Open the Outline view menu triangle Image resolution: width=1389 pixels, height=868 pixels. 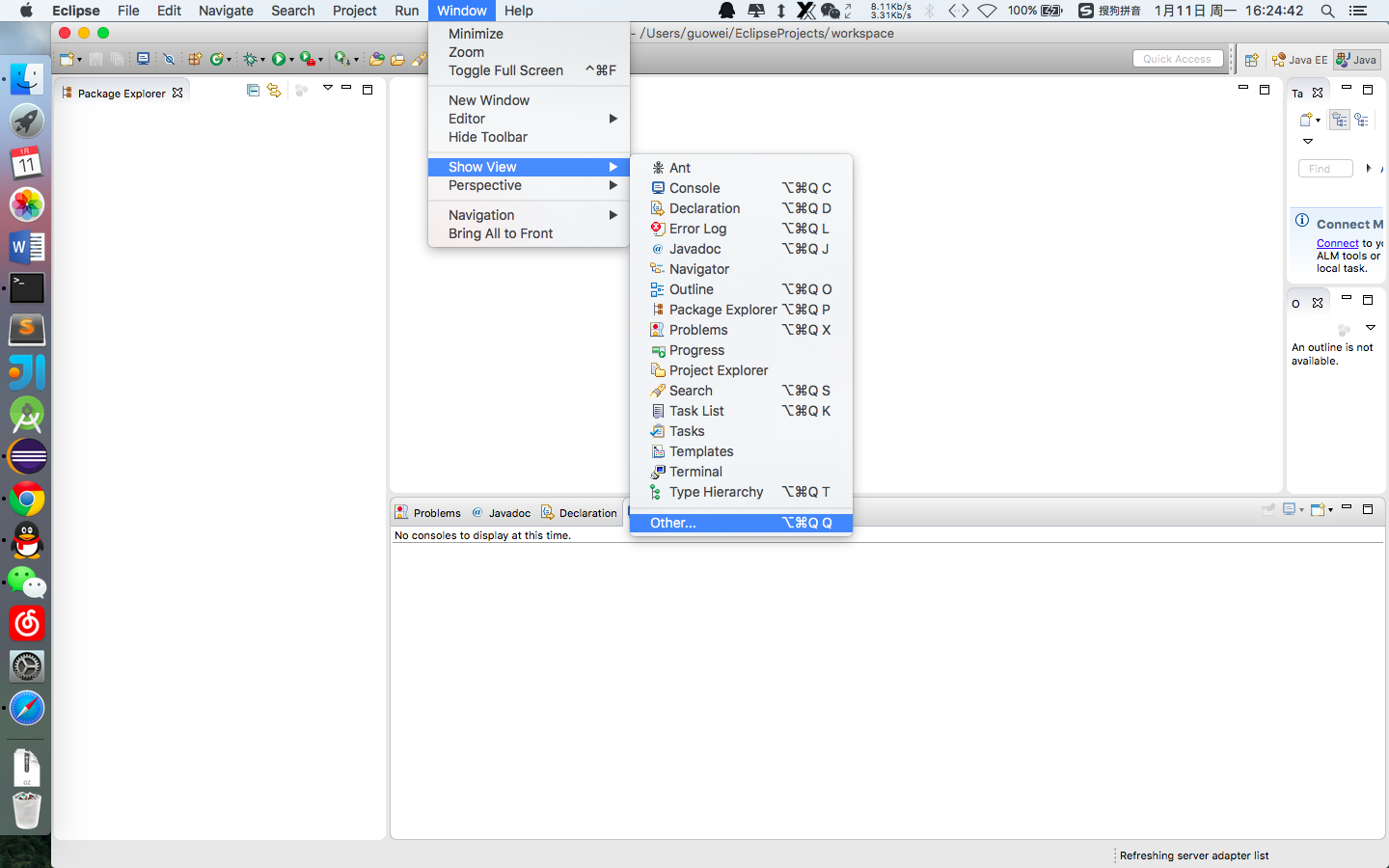[x=1371, y=328]
